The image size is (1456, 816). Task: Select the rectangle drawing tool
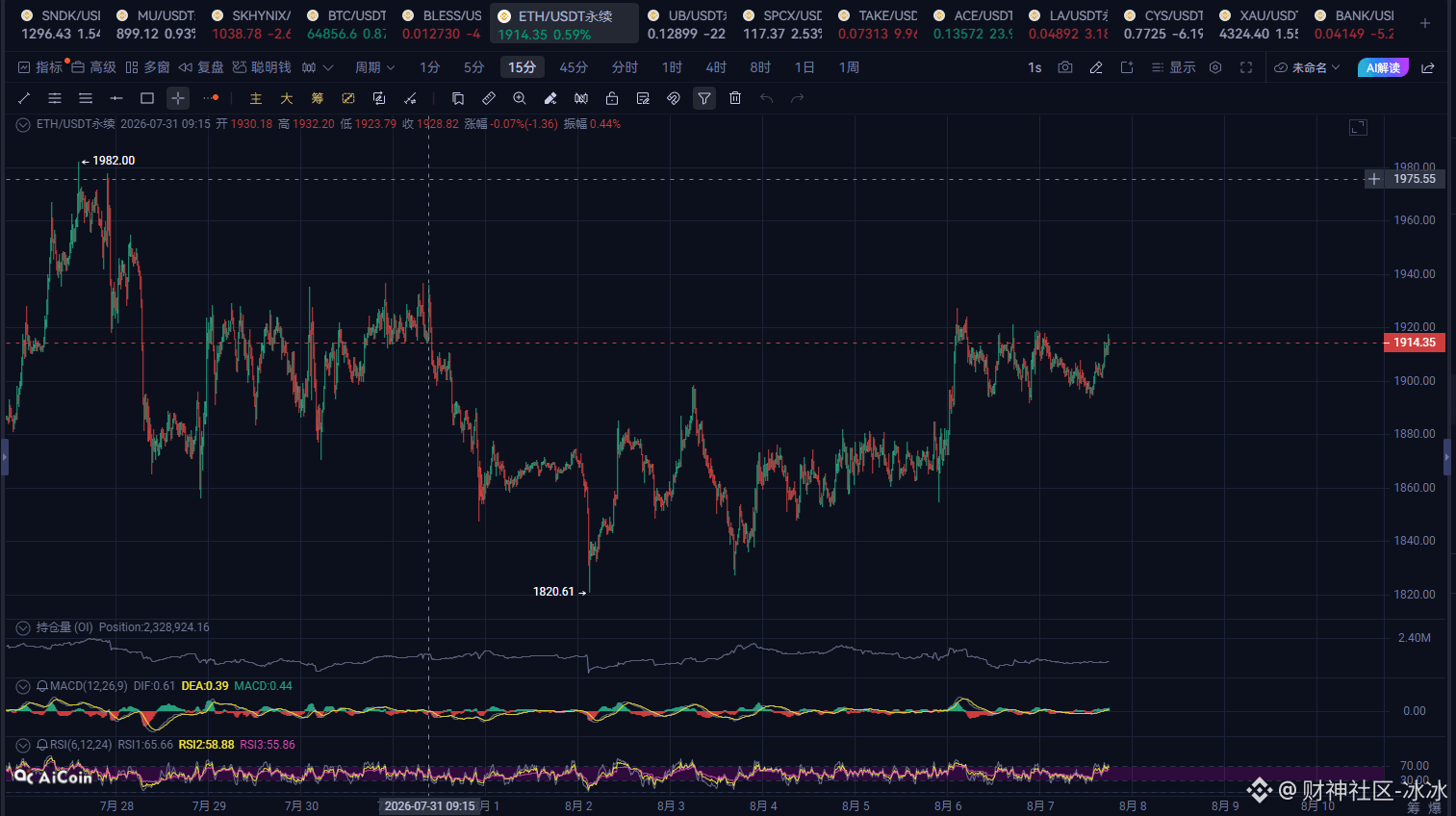coord(147,98)
